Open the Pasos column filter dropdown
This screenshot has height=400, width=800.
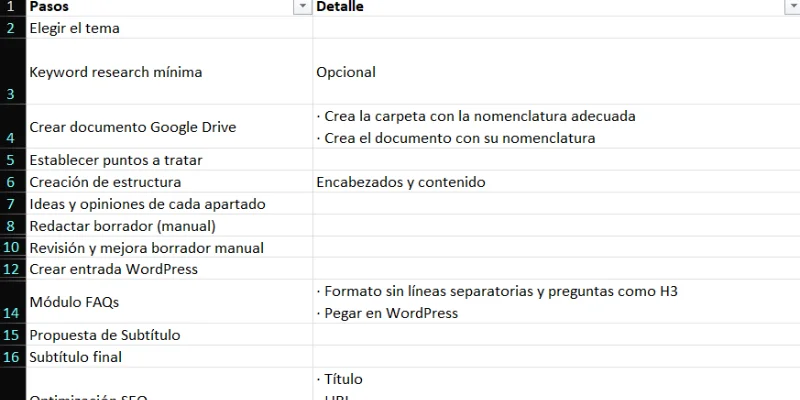coord(303,7)
